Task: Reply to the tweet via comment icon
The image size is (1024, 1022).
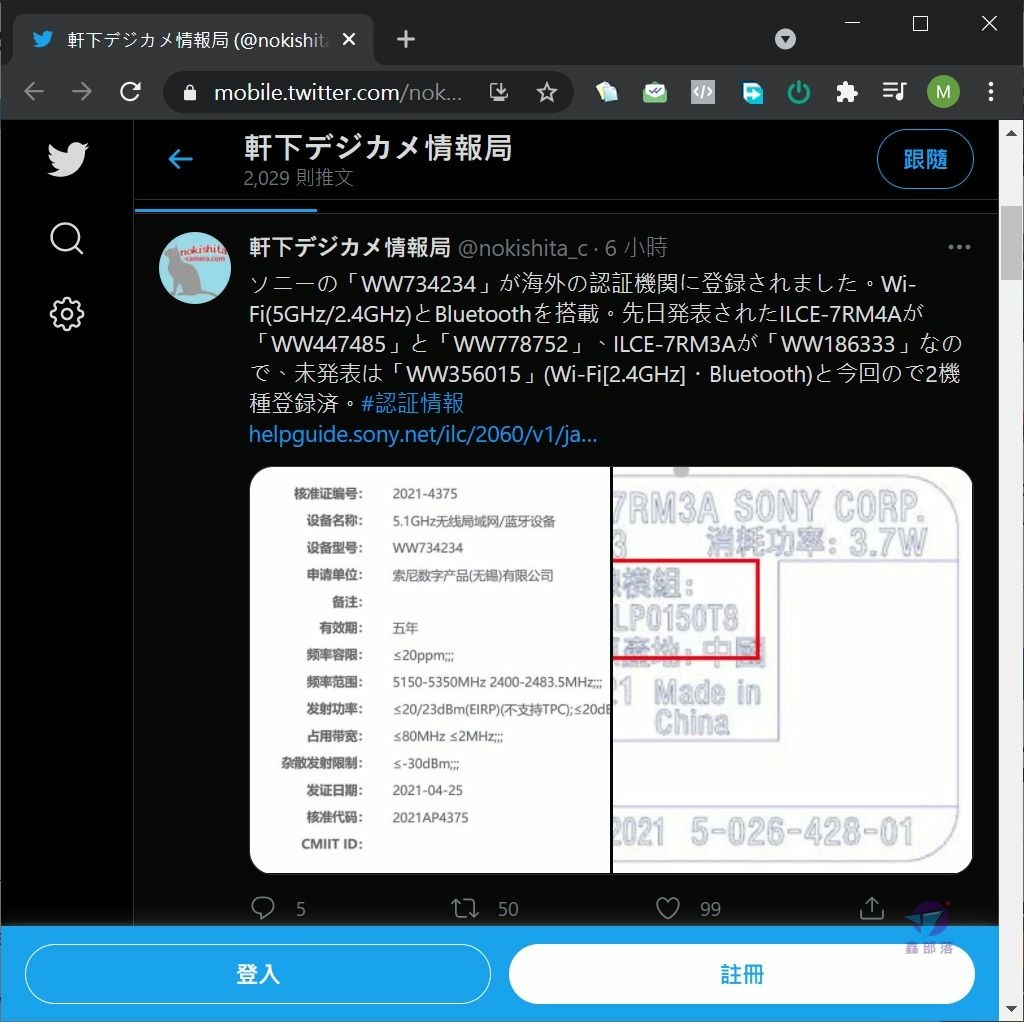Action: (x=263, y=908)
